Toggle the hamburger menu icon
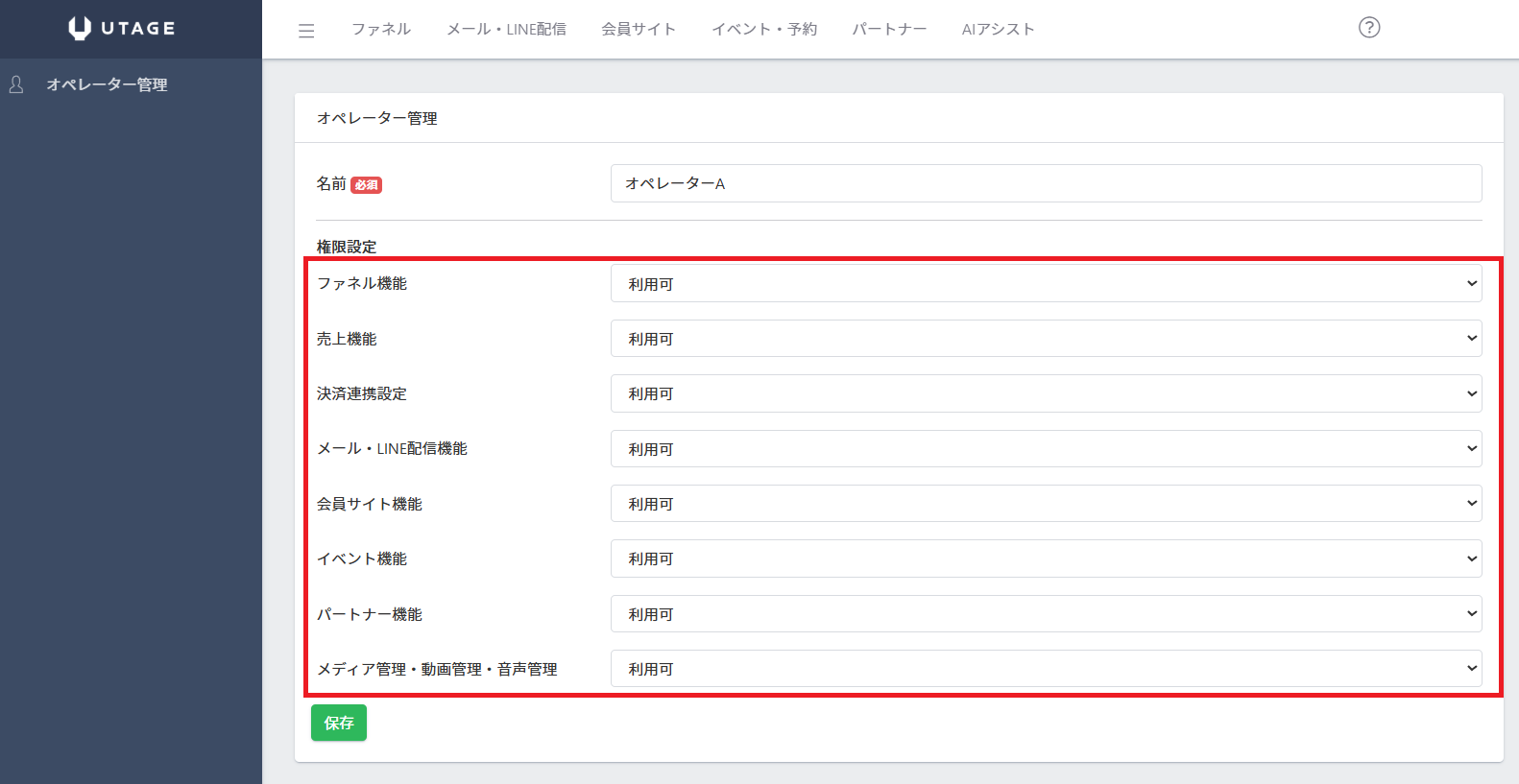The width and height of the screenshot is (1519, 784). click(x=306, y=31)
